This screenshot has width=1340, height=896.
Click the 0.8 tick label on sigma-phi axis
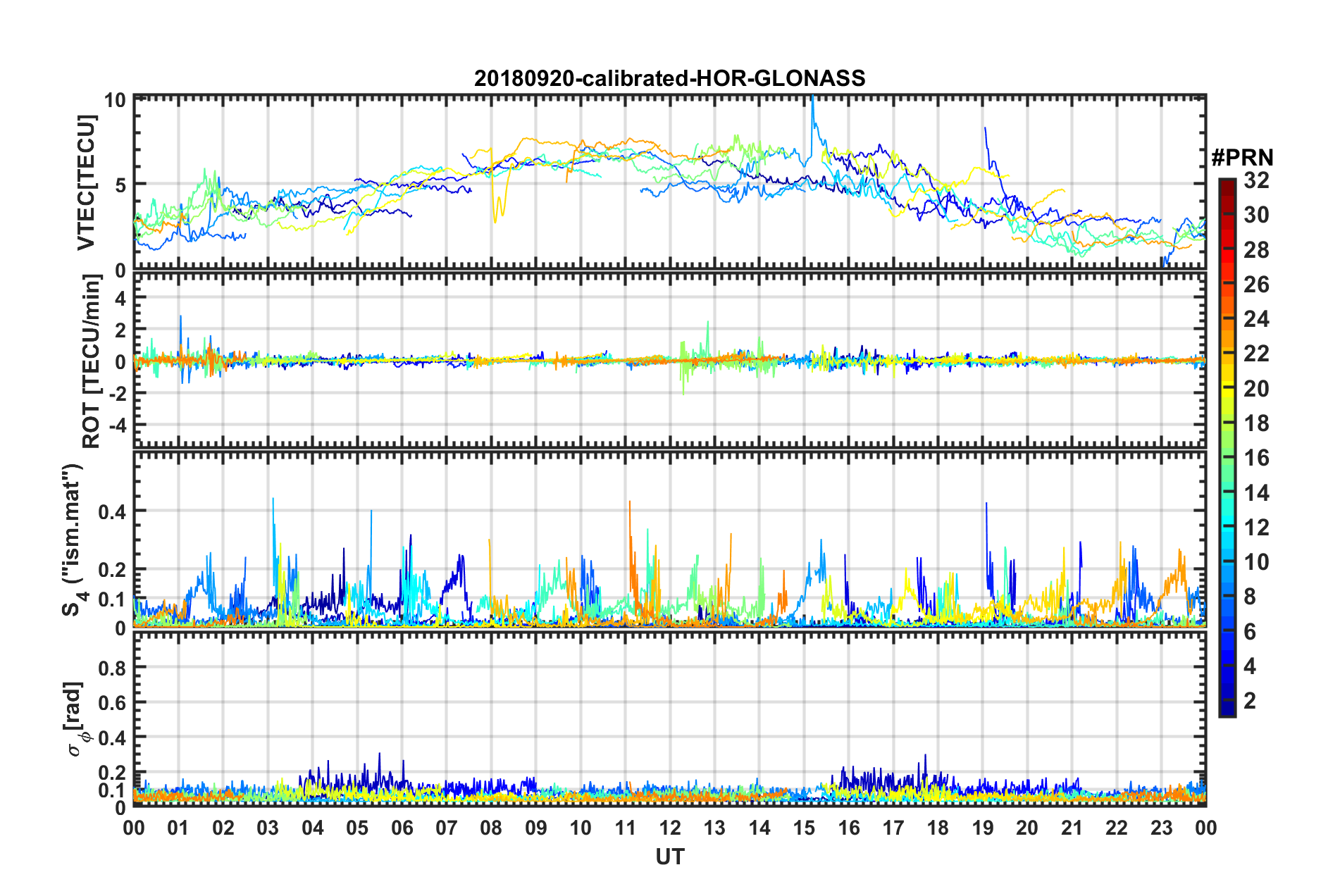(x=112, y=667)
